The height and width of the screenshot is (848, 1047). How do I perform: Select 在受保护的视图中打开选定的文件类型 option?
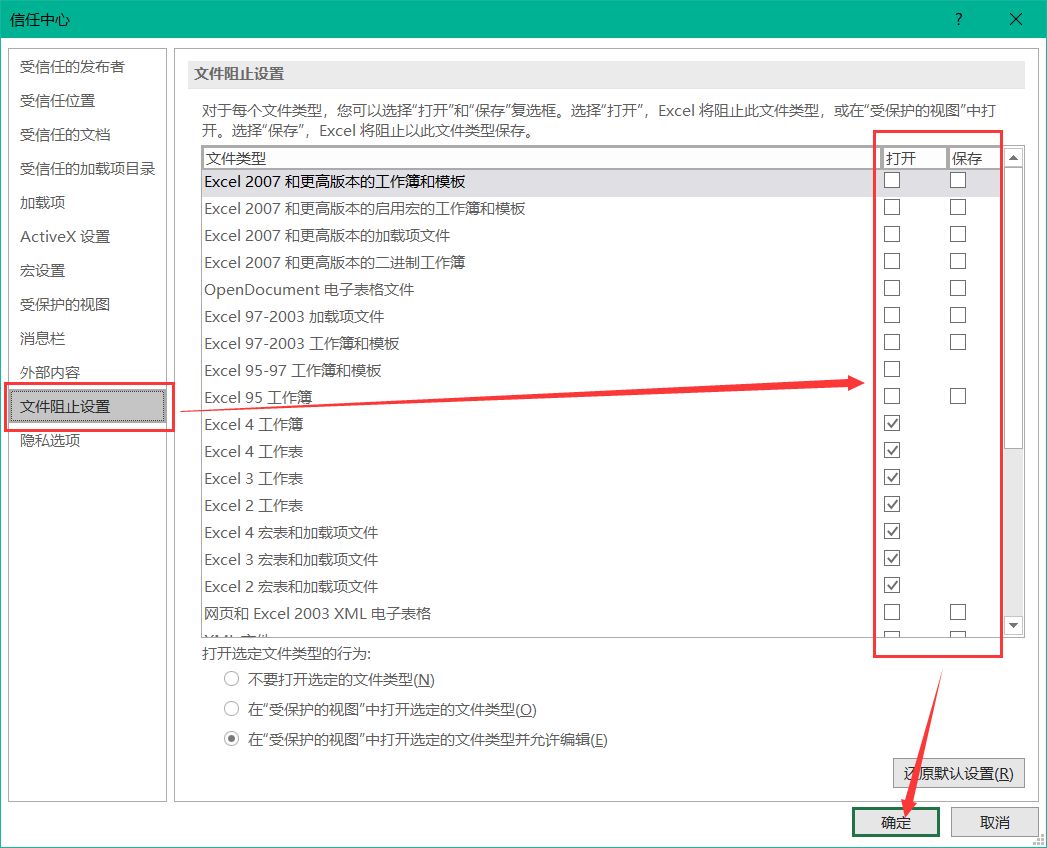pyautogui.click(x=231, y=708)
